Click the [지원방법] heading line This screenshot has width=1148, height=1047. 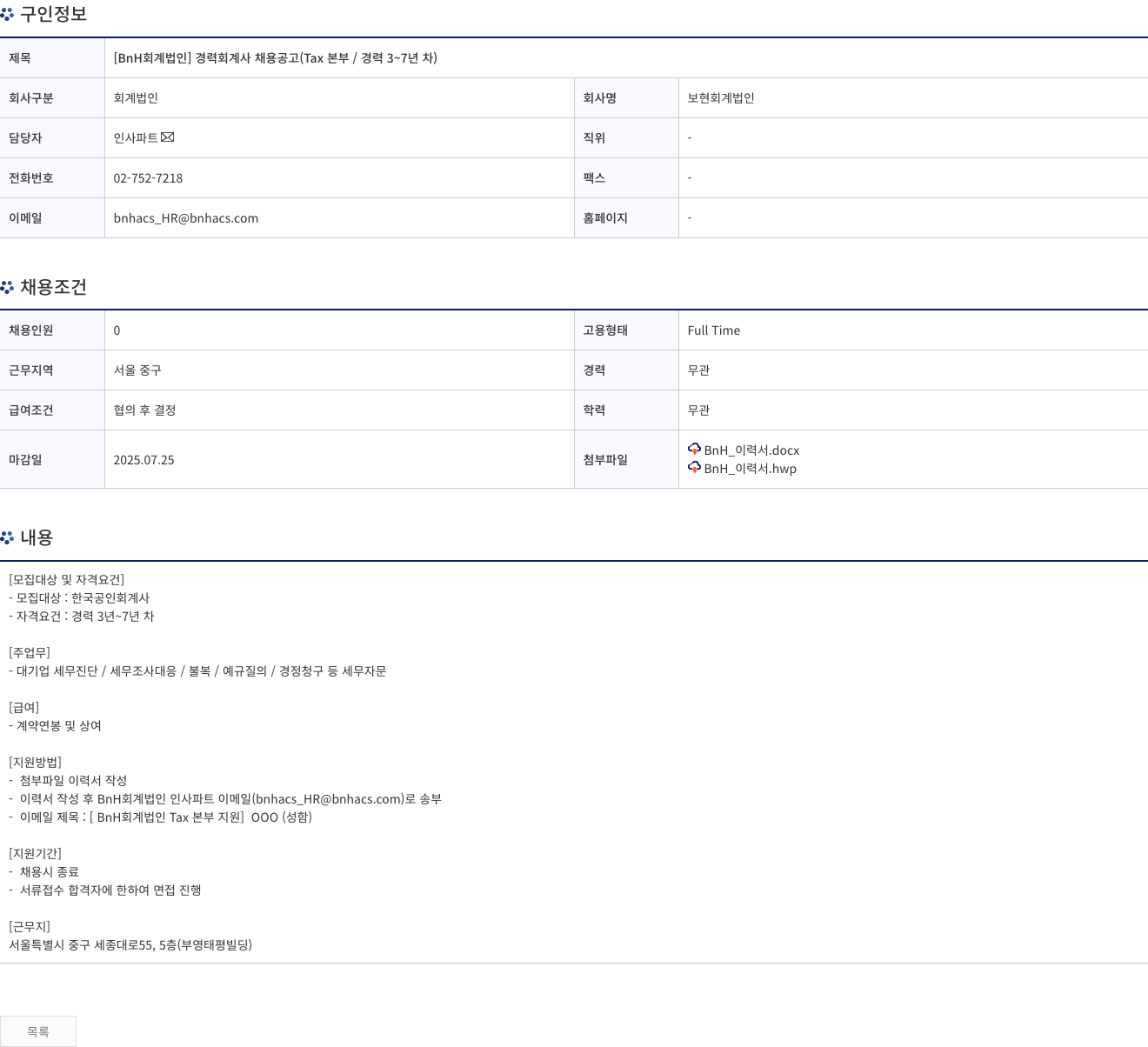pos(36,763)
